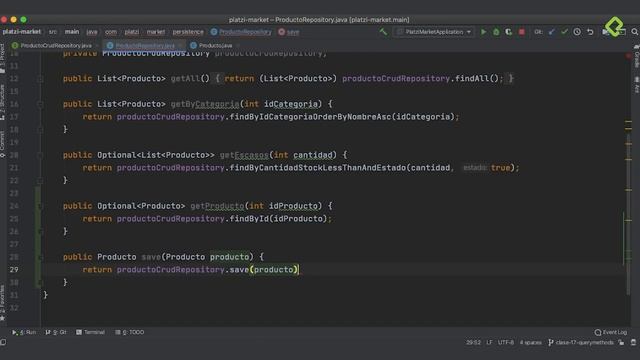Close the Producto.java tab

[238, 45]
